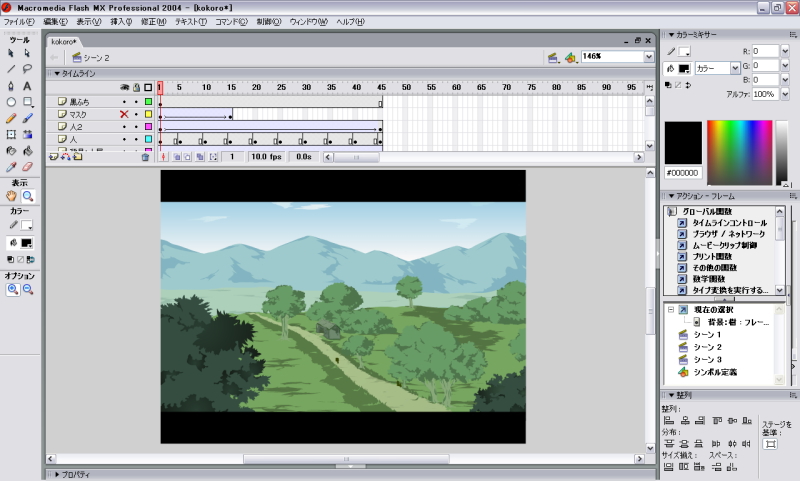Open the 挿入 menu
Screen dimensions: 800x481
click(121, 22)
